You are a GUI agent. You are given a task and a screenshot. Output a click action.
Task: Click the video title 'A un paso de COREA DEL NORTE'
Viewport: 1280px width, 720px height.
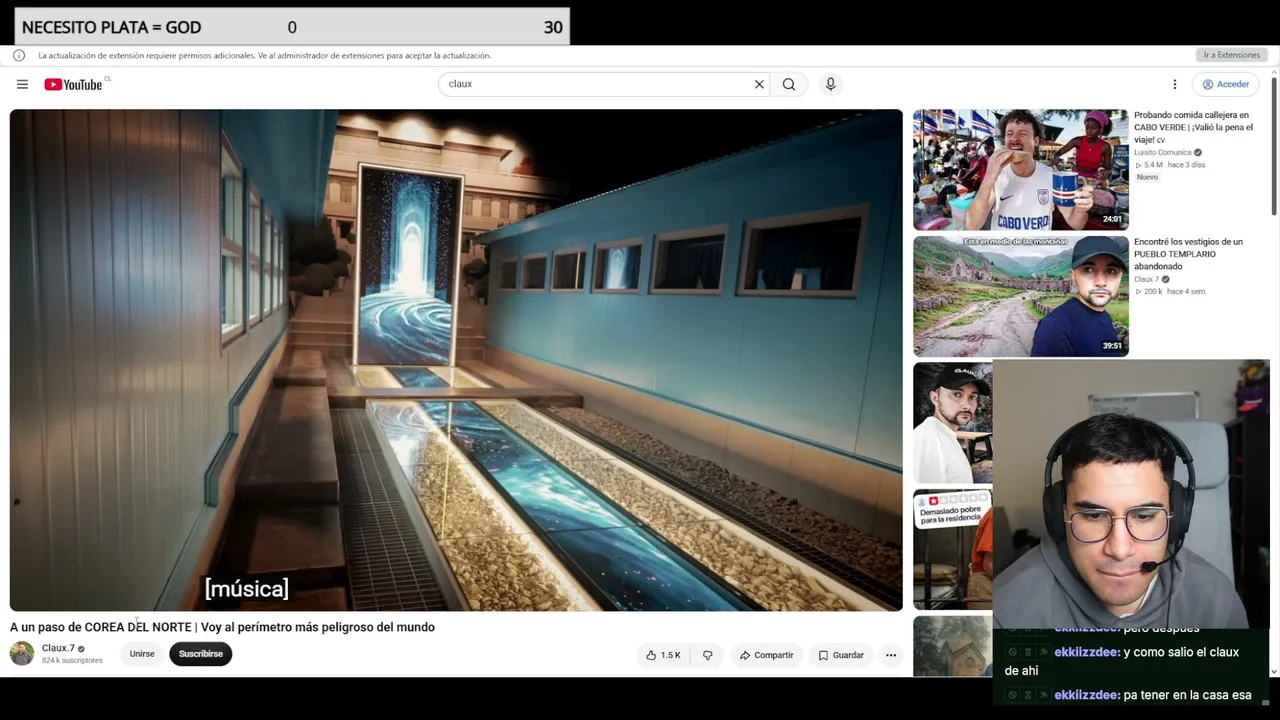(x=222, y=627)
